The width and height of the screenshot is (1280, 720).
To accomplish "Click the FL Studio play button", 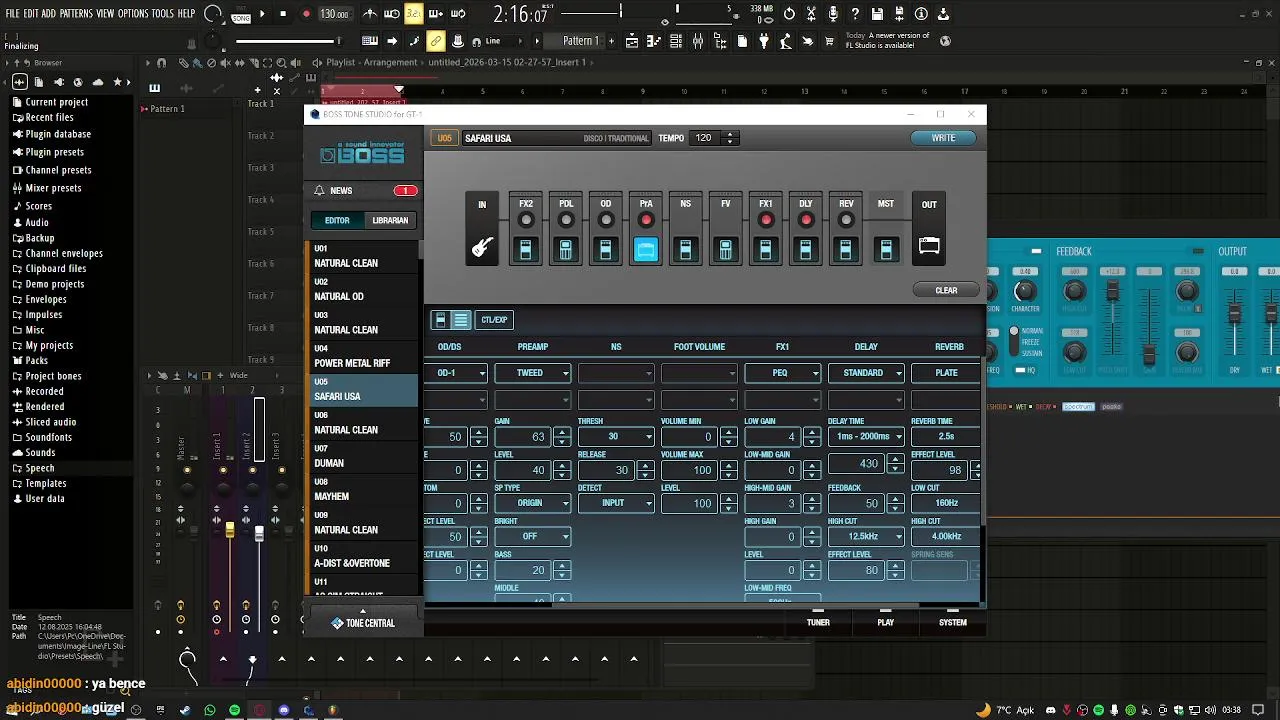I will point(262,14).
